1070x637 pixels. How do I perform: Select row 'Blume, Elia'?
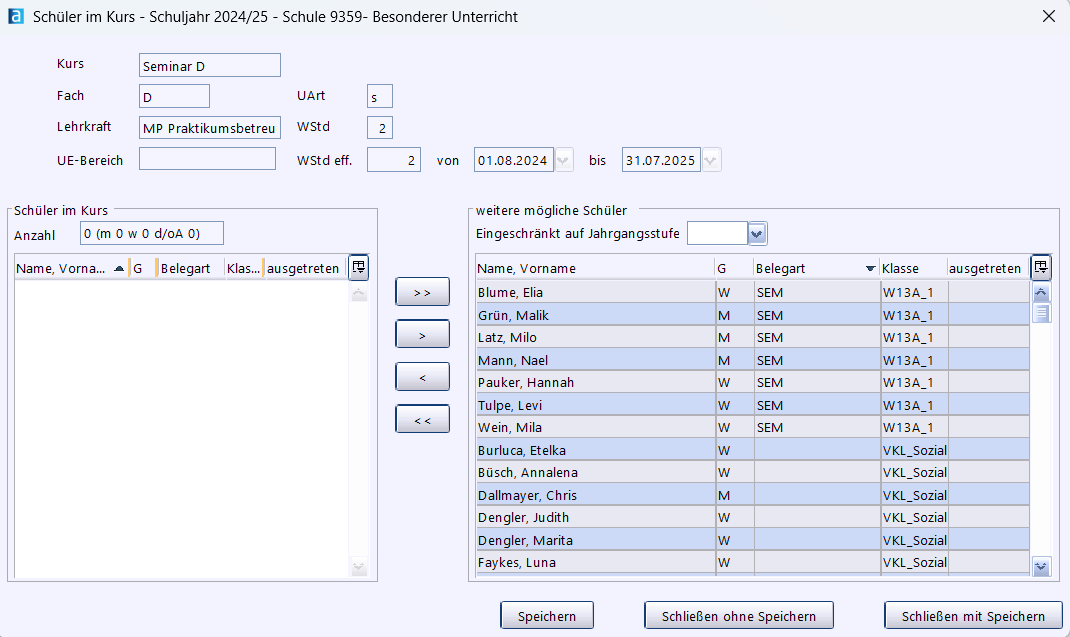(752, 292)
